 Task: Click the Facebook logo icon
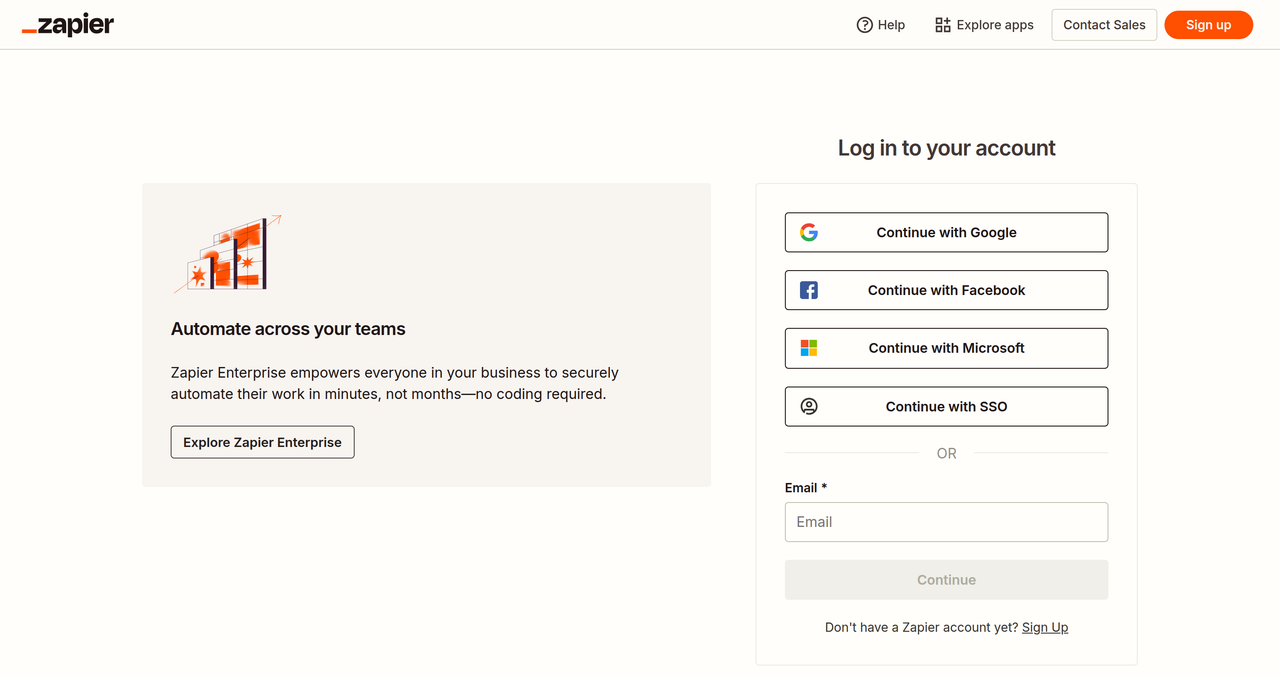click(x=809, y=290)
